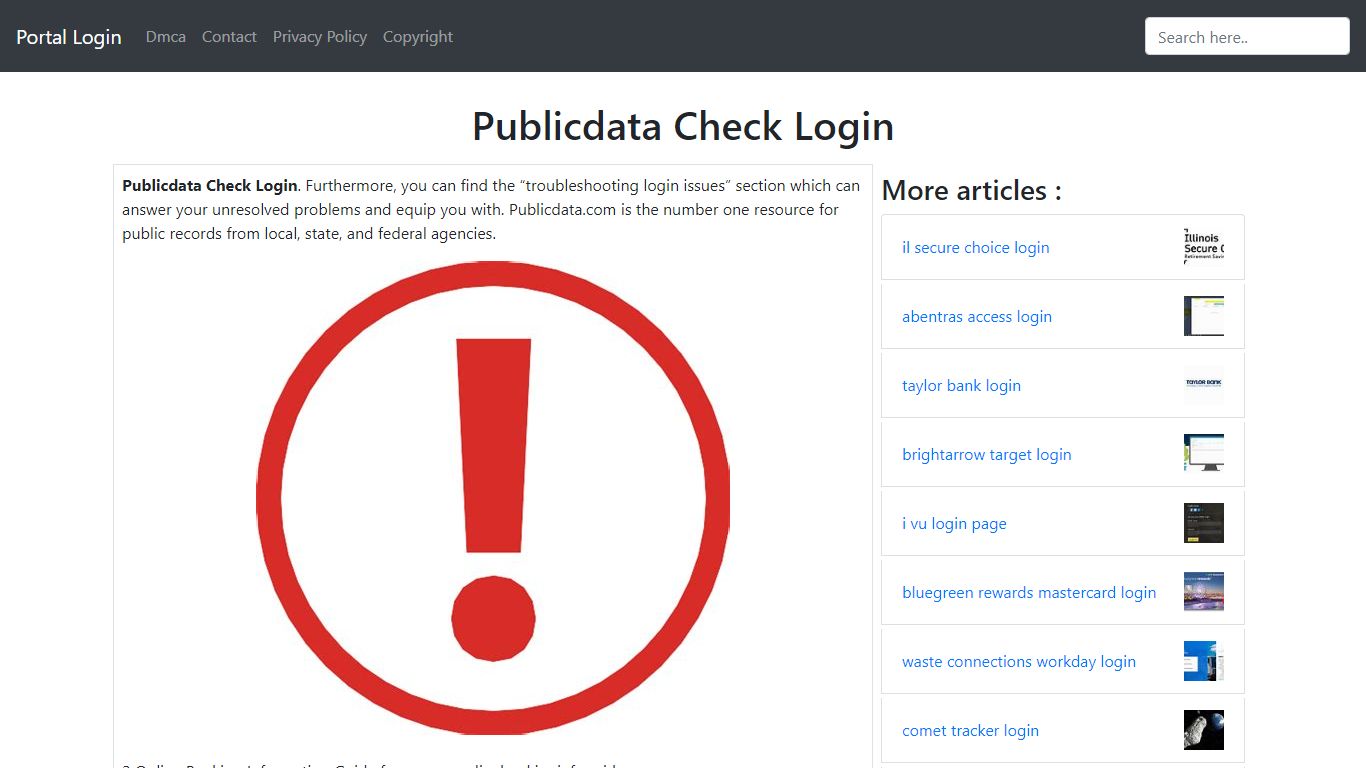The width and height of the screenshot is (1366, 768).
Task: Open the Dmca nav item
Action: [166, 37]
